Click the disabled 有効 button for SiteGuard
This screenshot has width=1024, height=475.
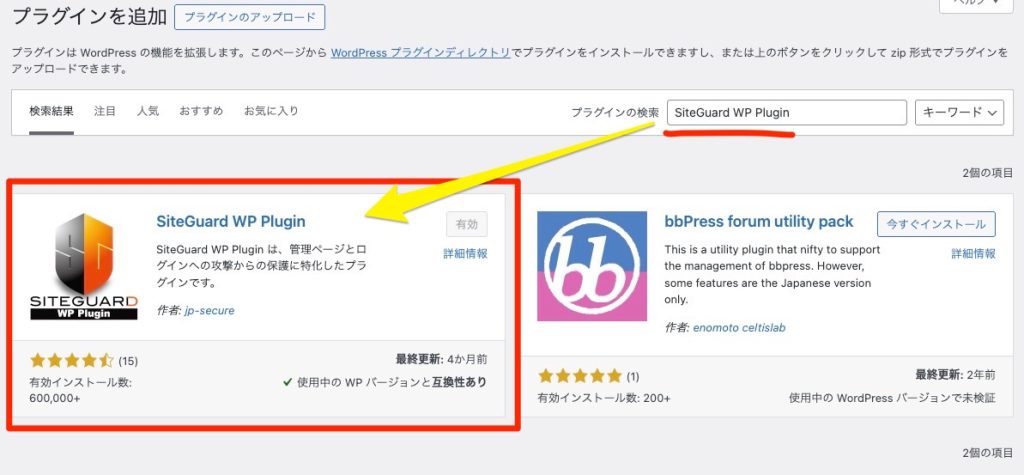(x=466, y=225)
